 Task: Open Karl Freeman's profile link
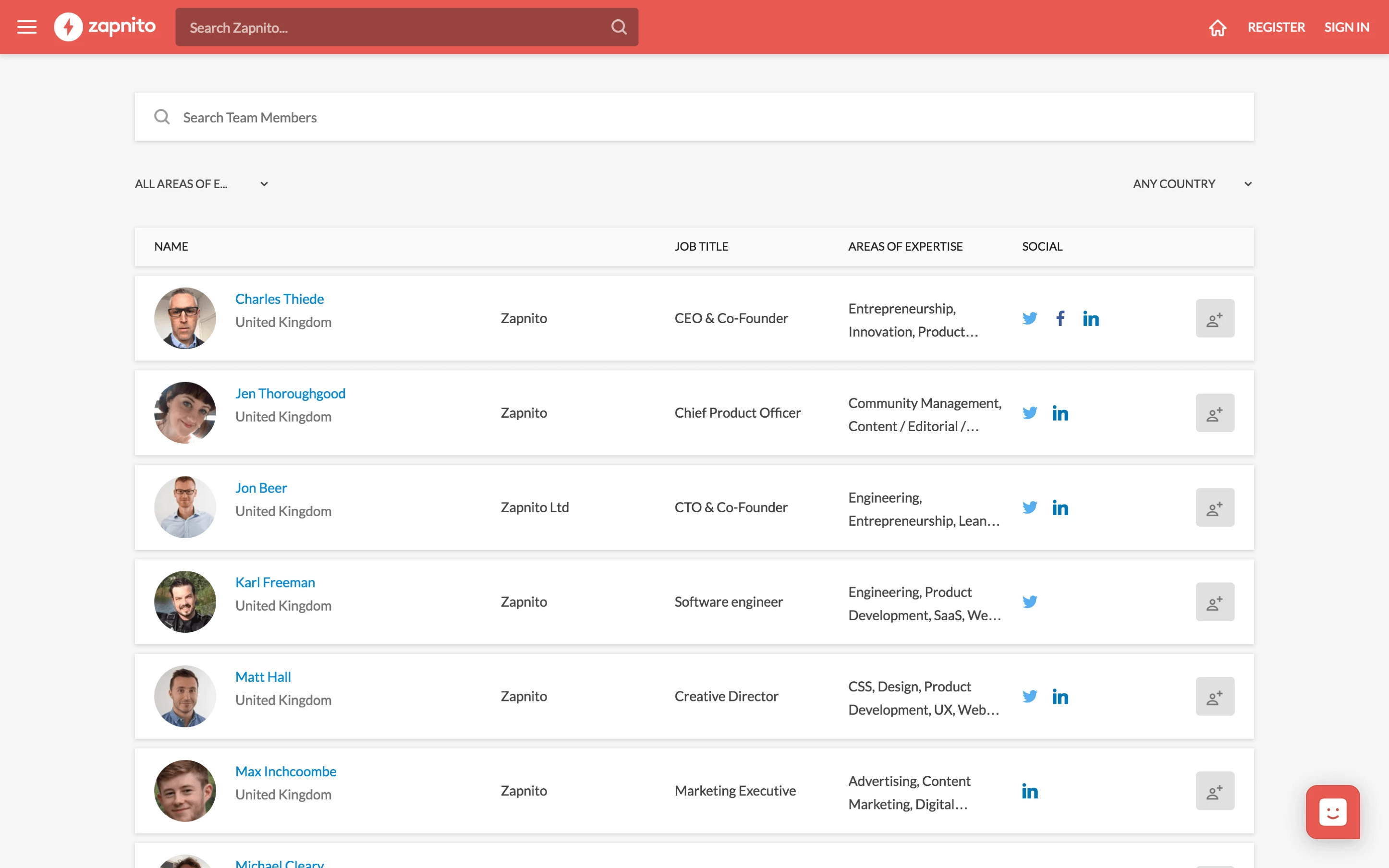(275, 583)
